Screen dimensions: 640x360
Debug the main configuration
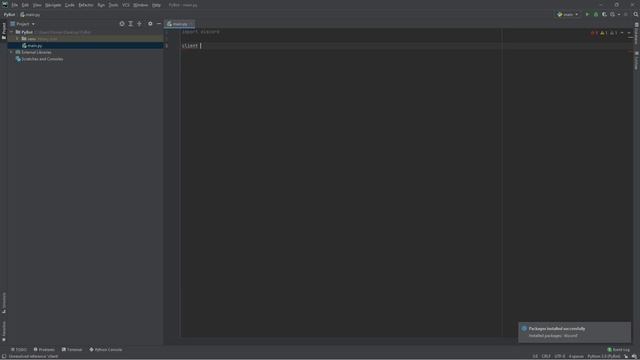click(596, 15)
